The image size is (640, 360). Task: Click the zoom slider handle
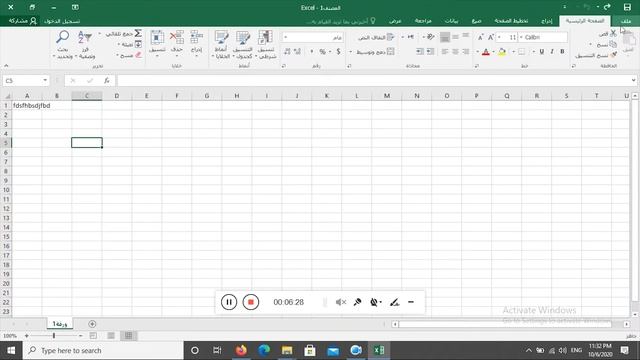tap(54, 336)
